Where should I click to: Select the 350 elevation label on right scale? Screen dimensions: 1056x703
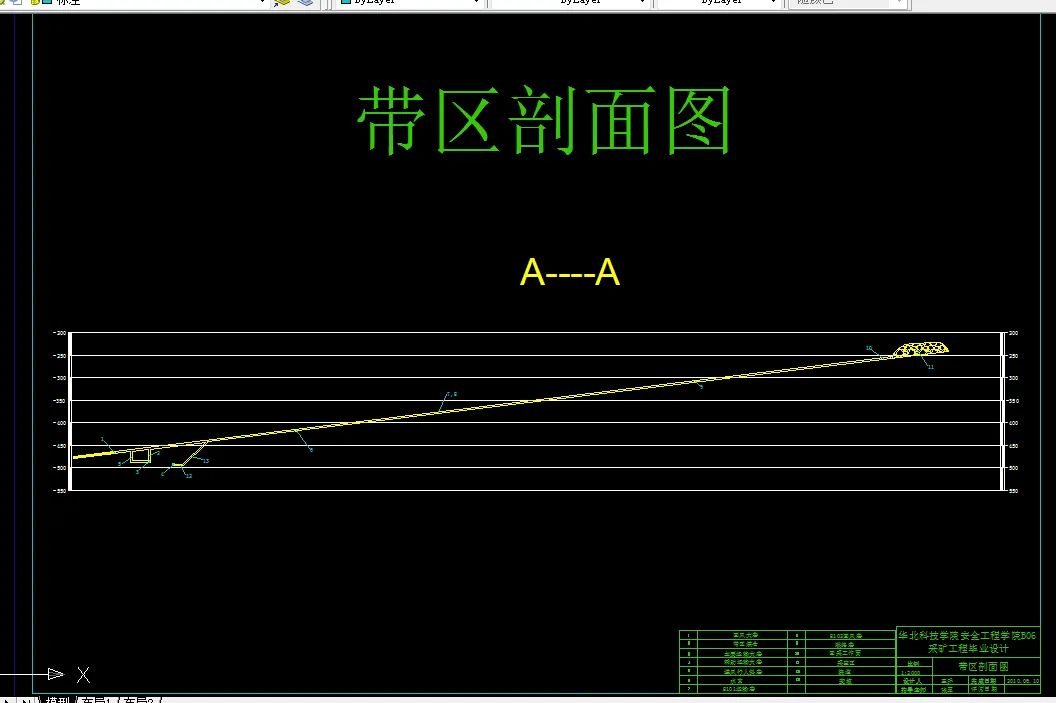coord(1014,401)
